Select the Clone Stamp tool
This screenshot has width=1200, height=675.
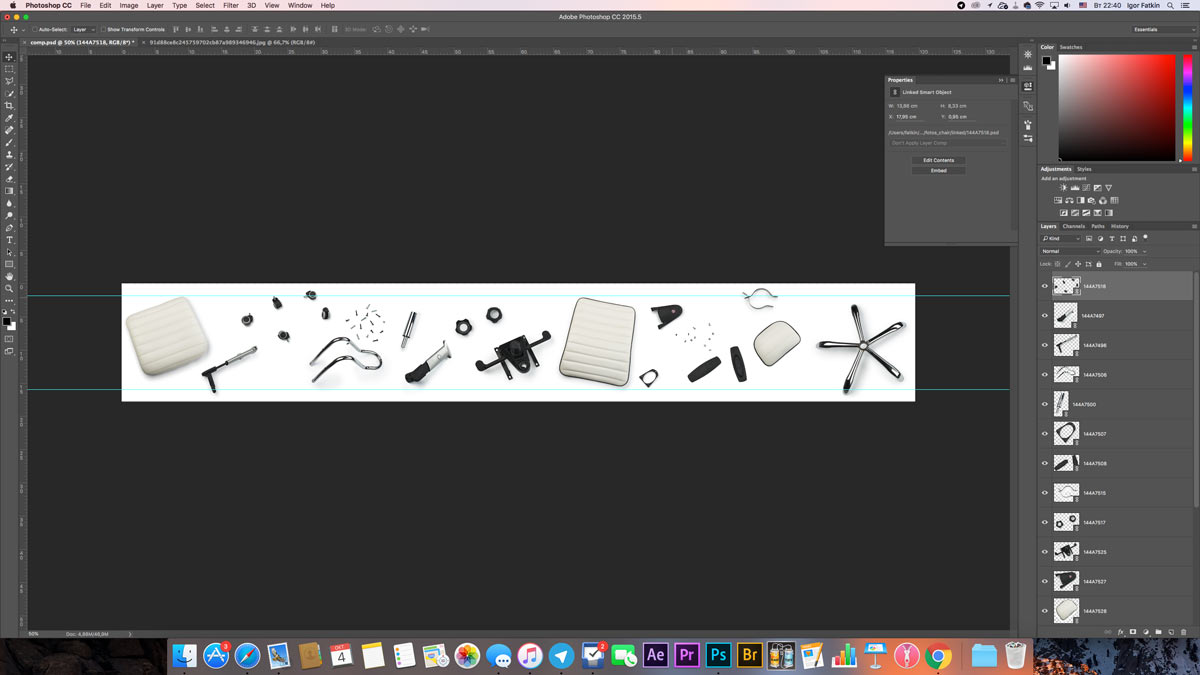coord(10,154)
